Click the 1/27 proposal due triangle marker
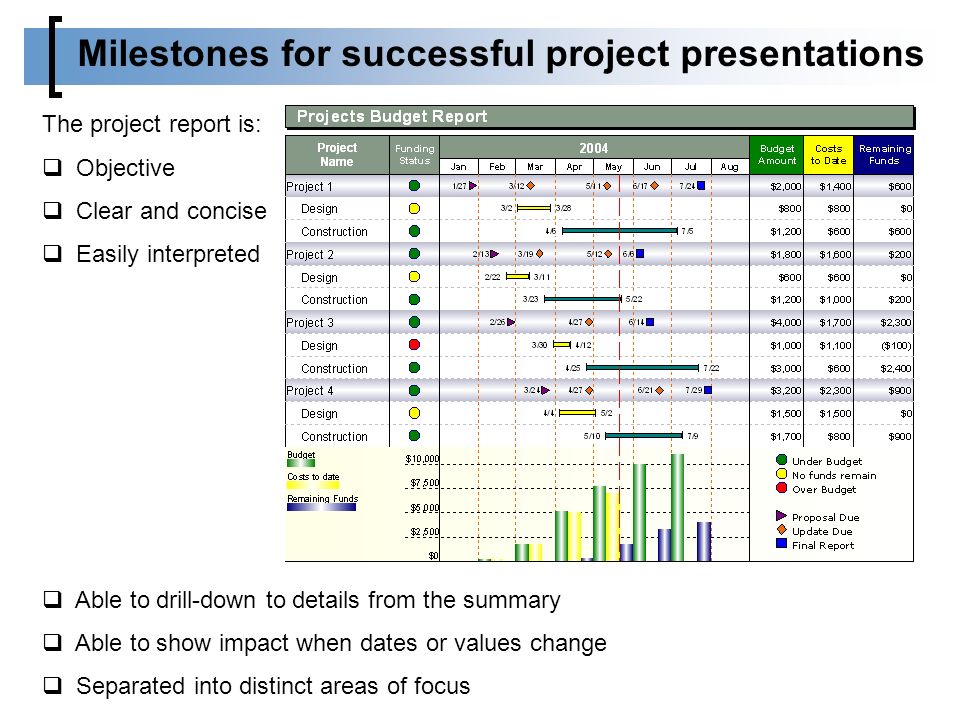Viewport: 960px width, 720px height. tap(473, 186)
